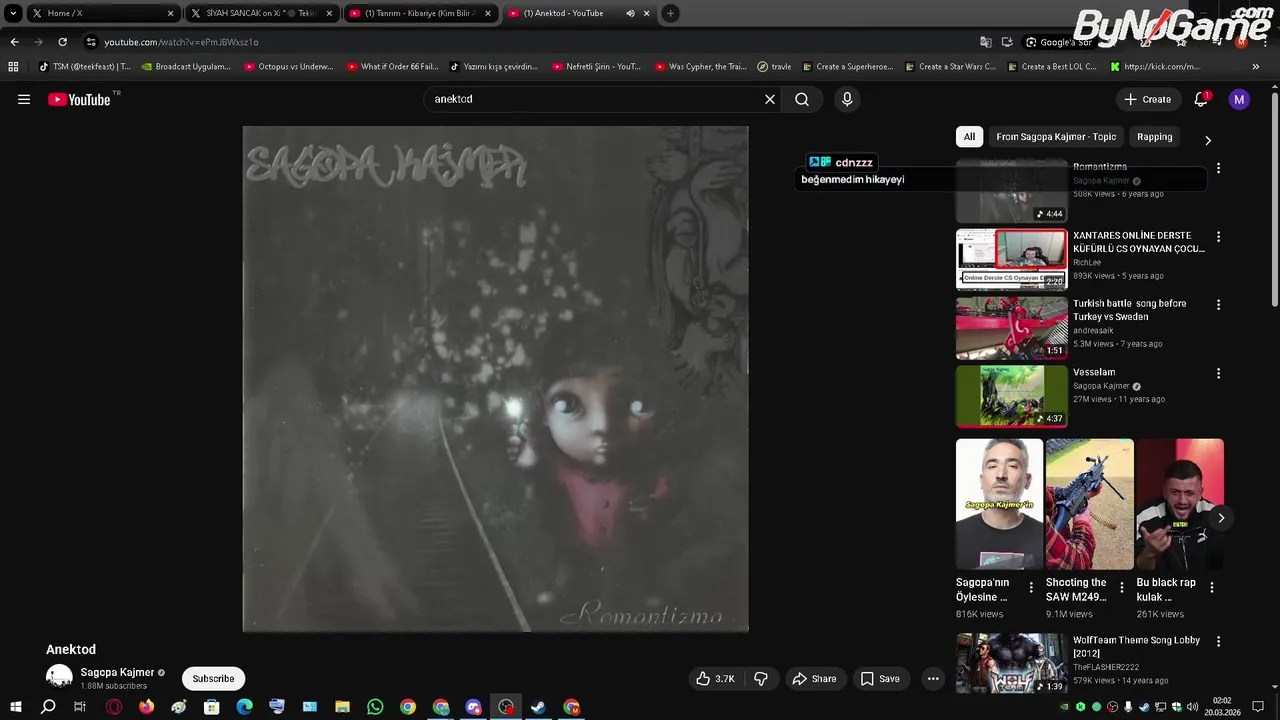
Task: Click the address bar URL field
Action: pyautogui.click(x=530, y=42)
